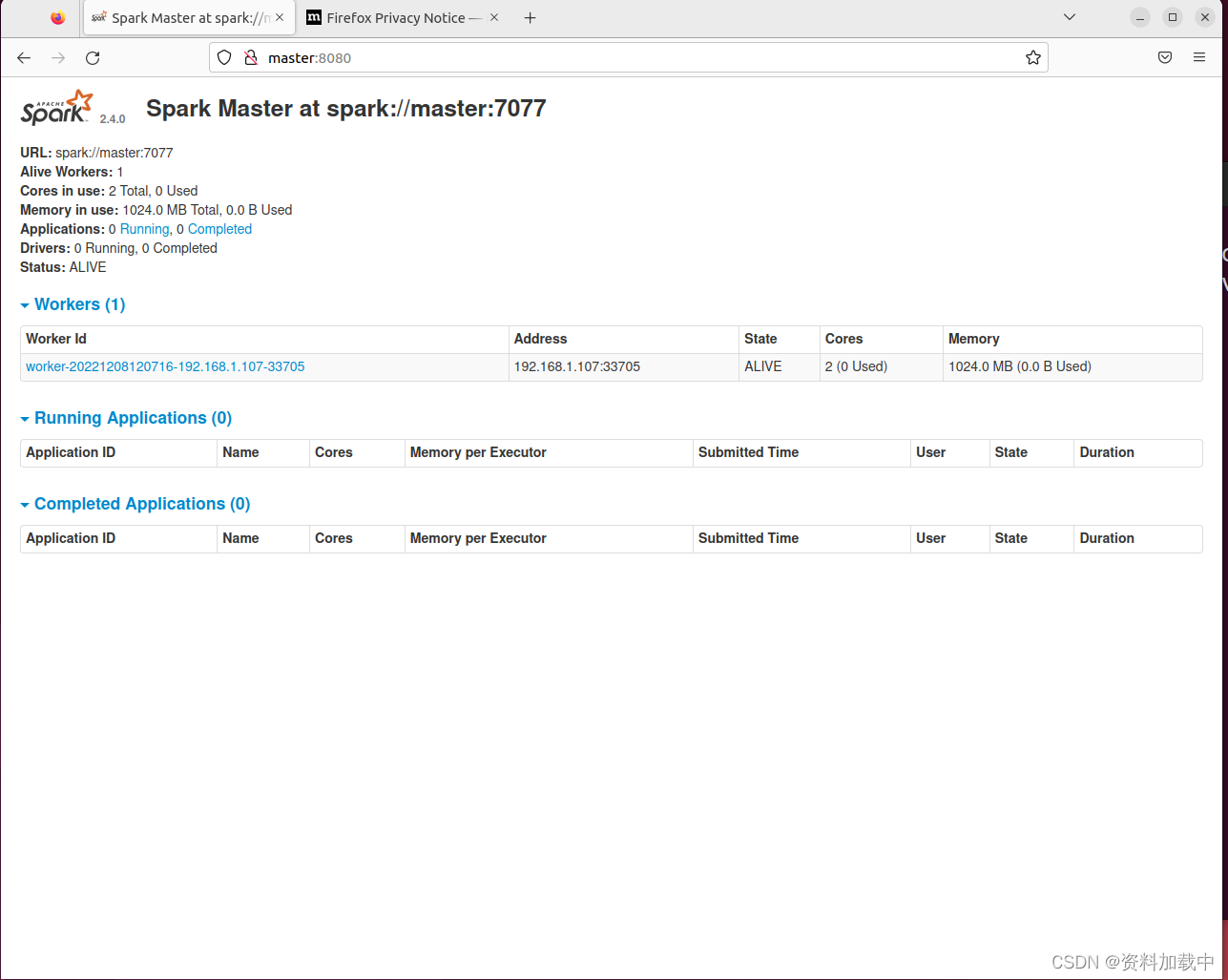This screenshot has width=1228, height=980.
Task: Sort workers table by State header
Action: (x=780, y=339)
